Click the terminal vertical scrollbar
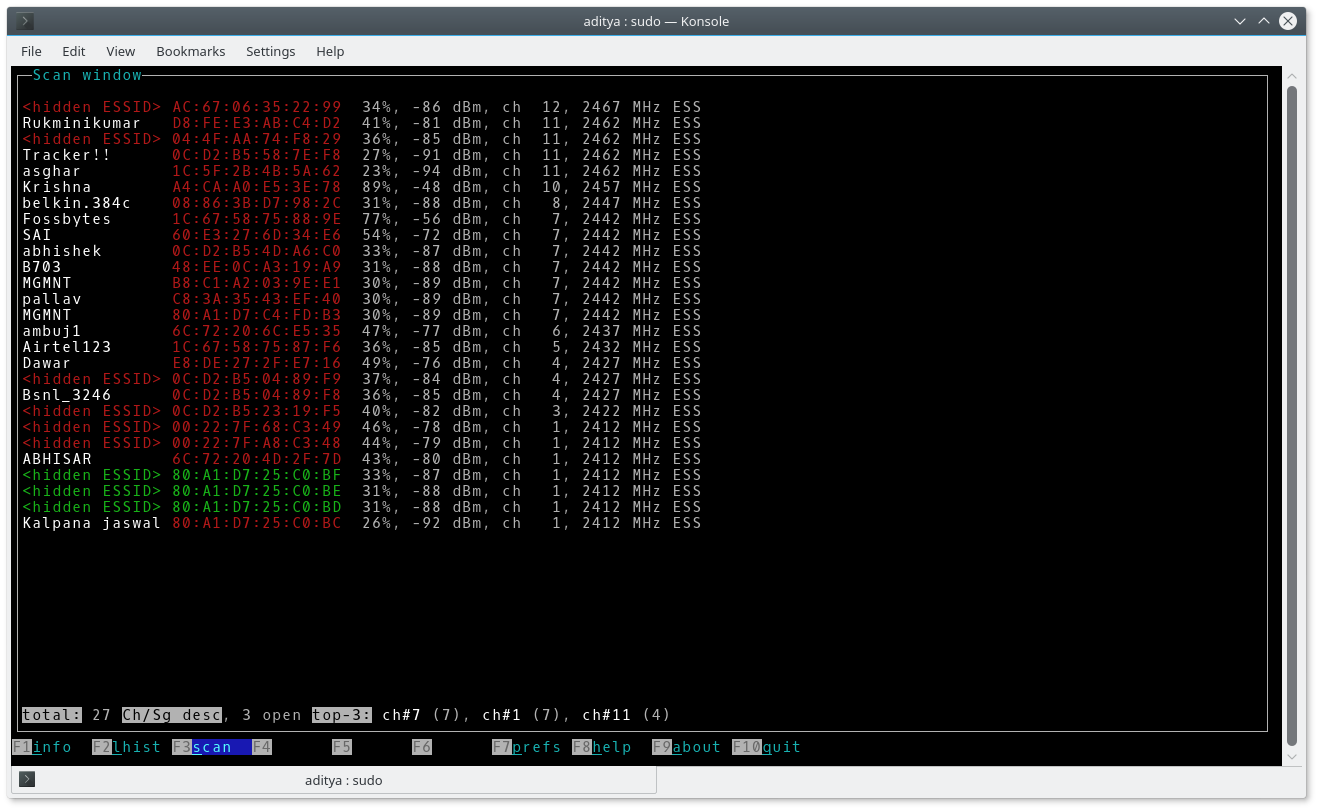1319x811 pixels. coord(1292,415)
